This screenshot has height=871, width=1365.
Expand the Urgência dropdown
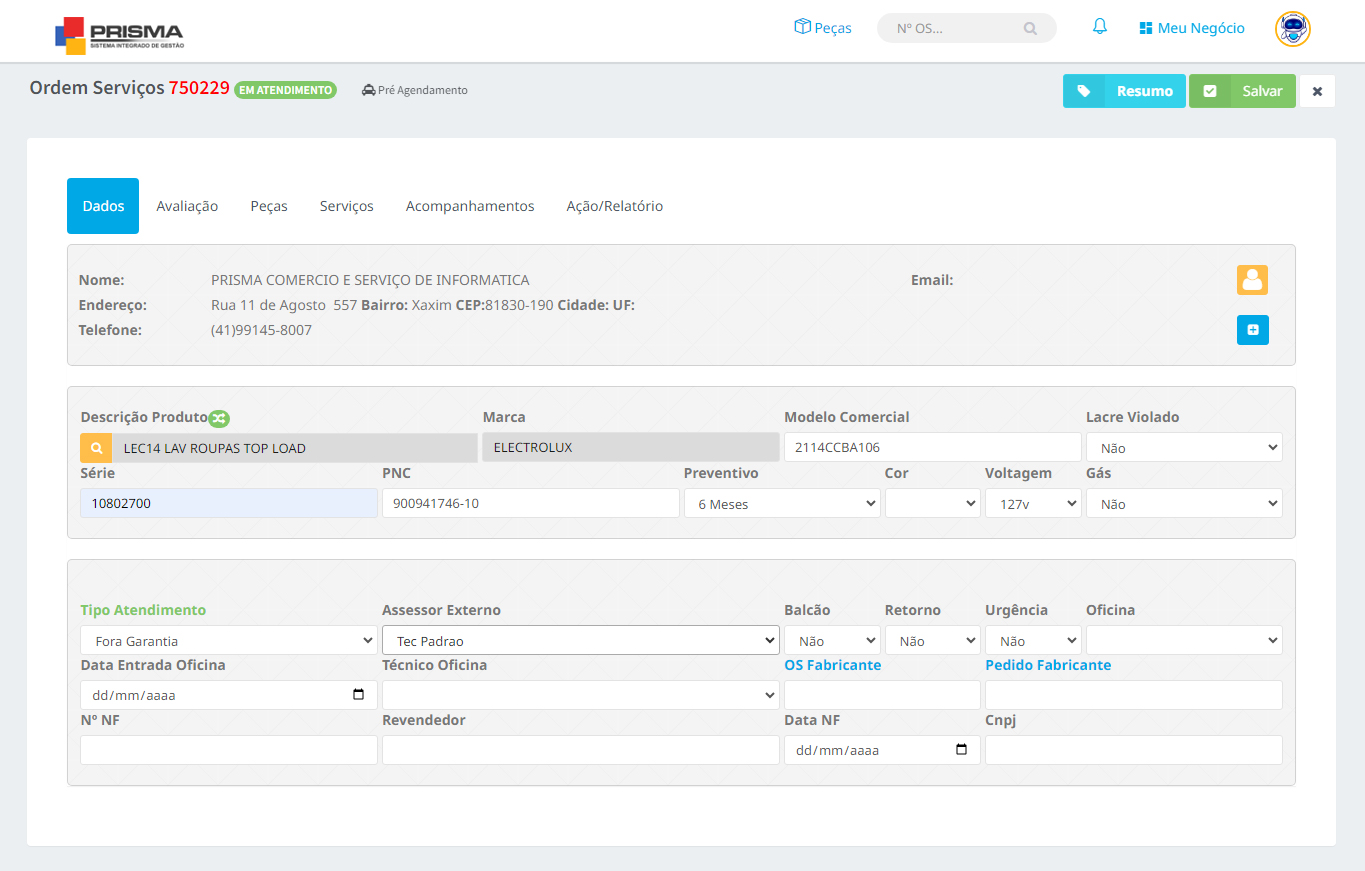[x=1033, y=641]
